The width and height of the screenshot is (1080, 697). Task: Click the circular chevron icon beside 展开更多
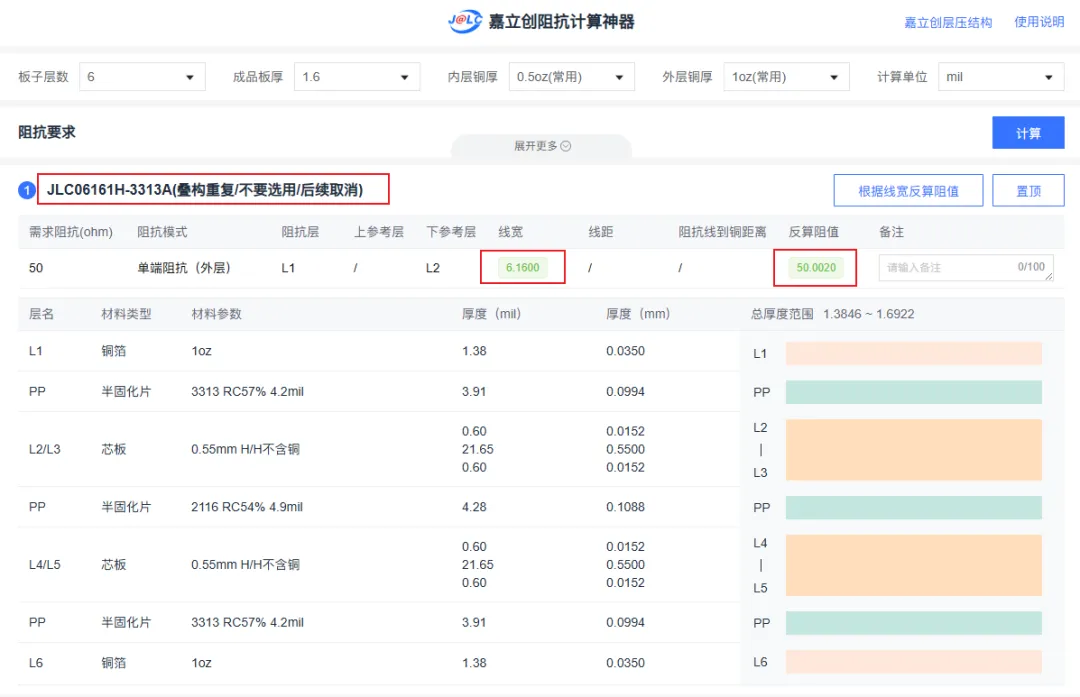coord(566,146)
